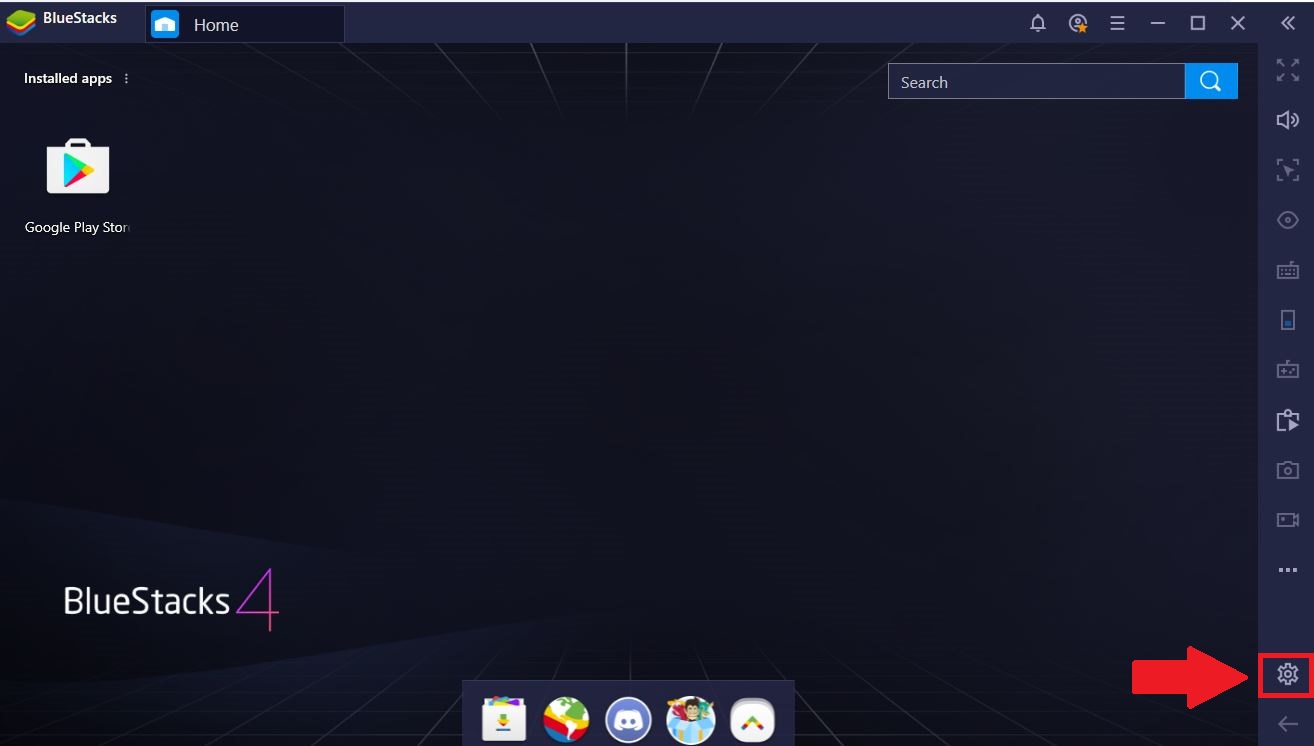Open the keyboard game controls icon
The width and height of the screenshot is (1314, 746).
(x=1288, y=270)
